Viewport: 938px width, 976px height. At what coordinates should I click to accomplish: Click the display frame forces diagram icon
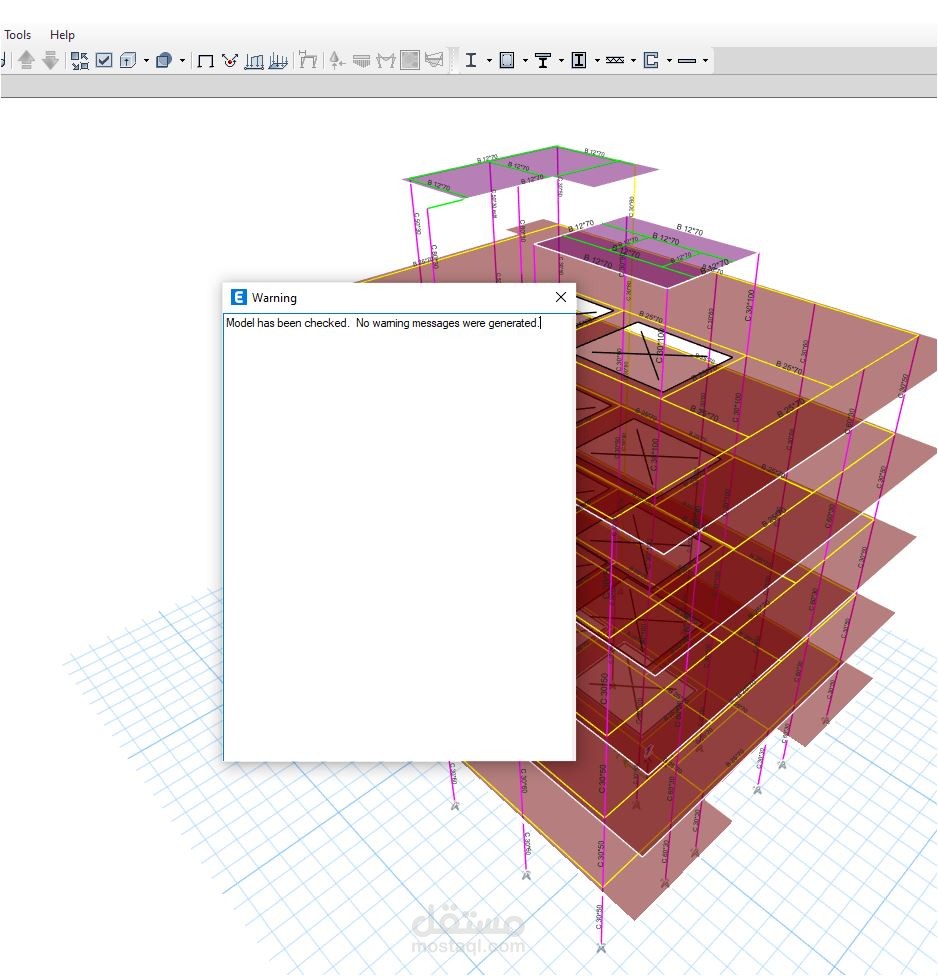(254, 60)
